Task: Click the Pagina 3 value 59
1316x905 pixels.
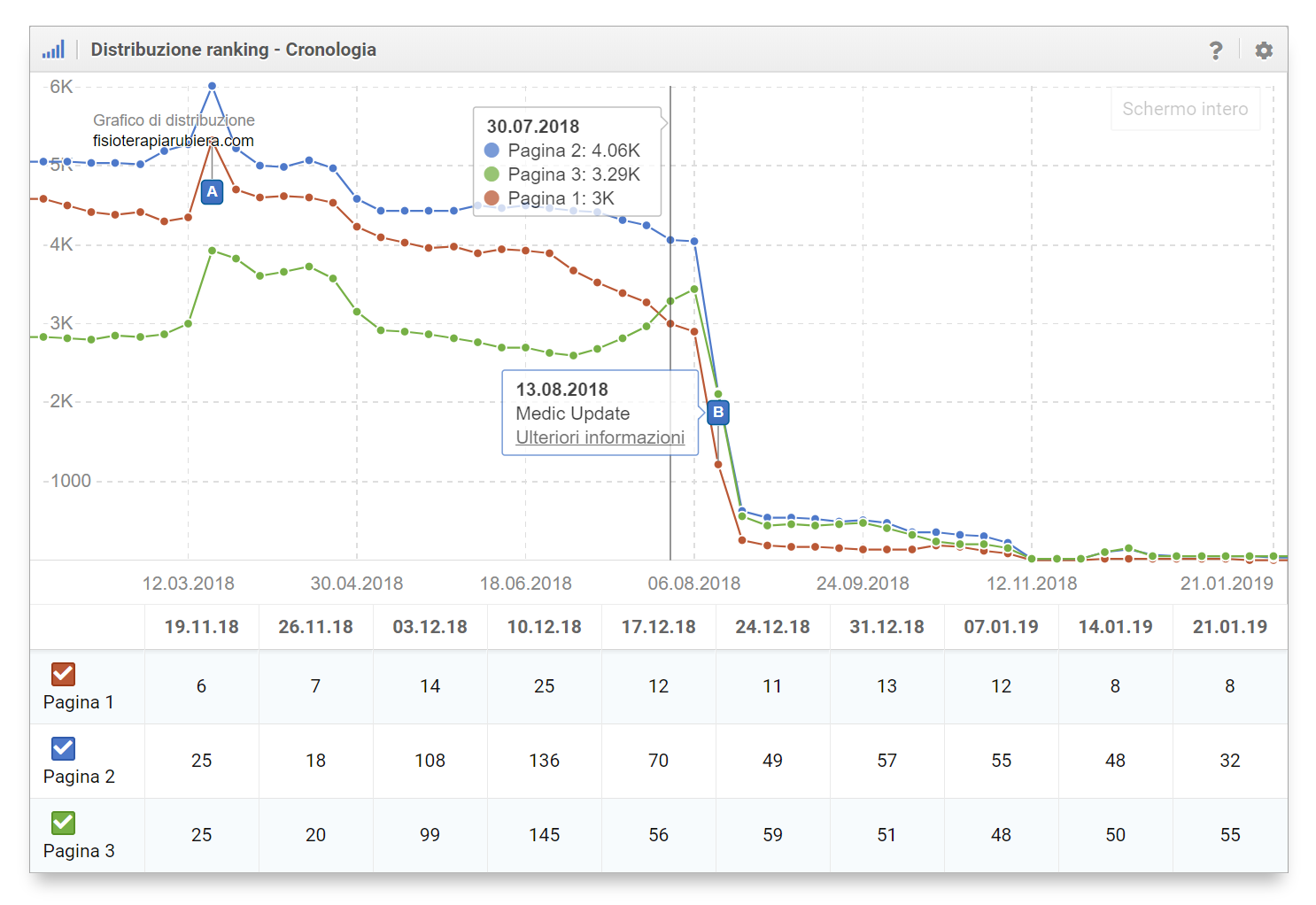Action: (773, 835)
